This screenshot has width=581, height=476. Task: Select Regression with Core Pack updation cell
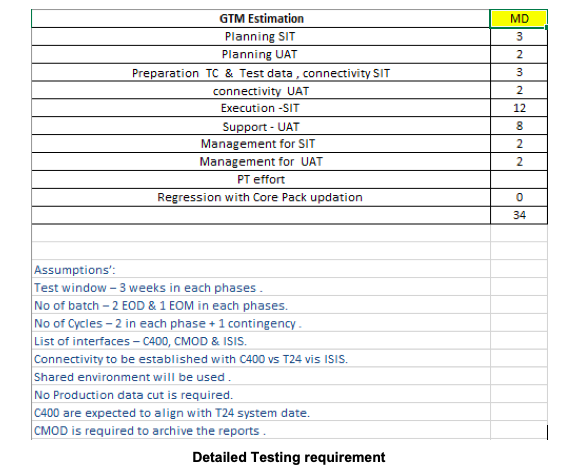click(261, 197)
